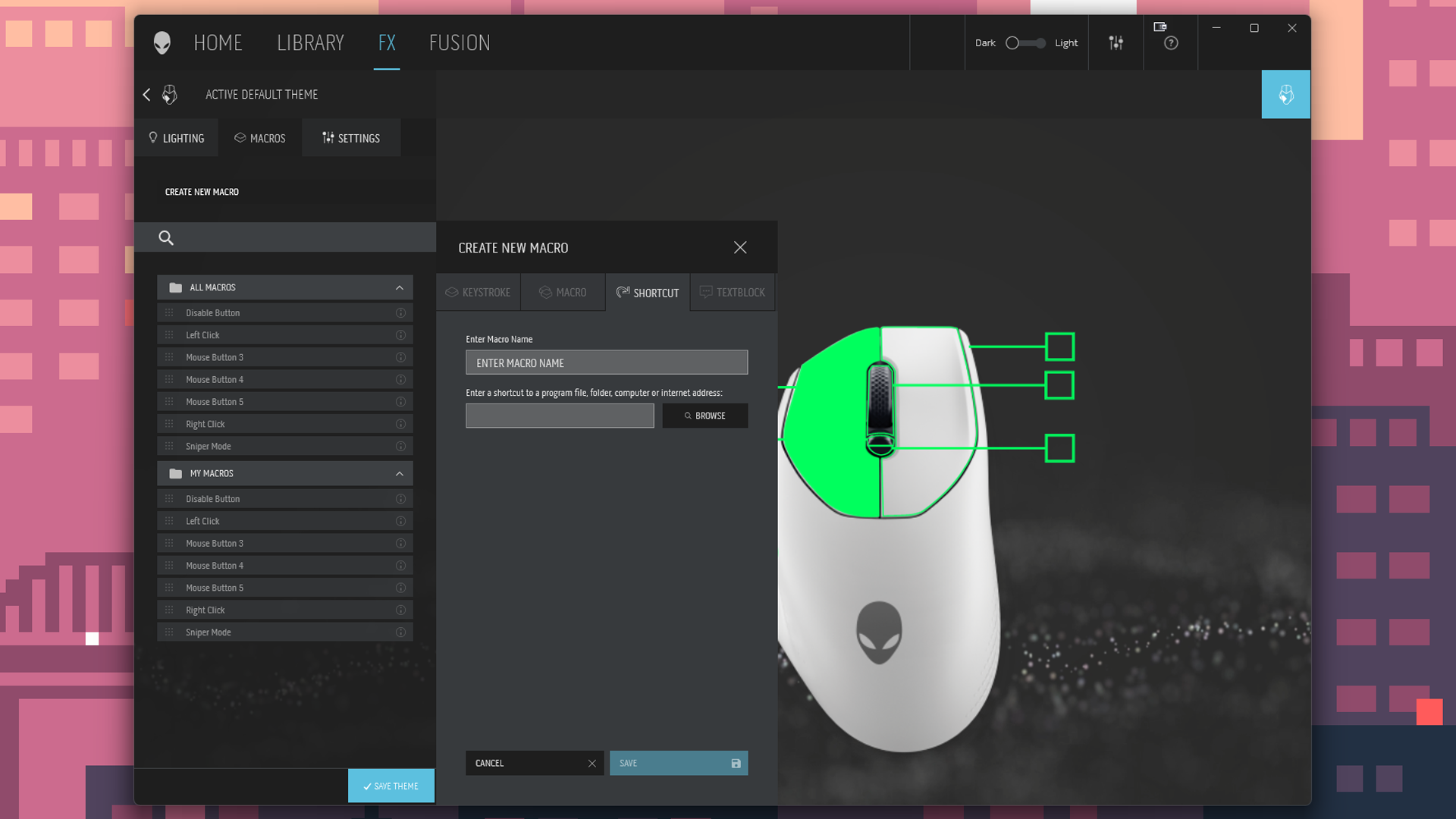The width and height of the screenshot is (1456, 819).
Task: Close the Create New Macro dialog
Action: point(740,247)
